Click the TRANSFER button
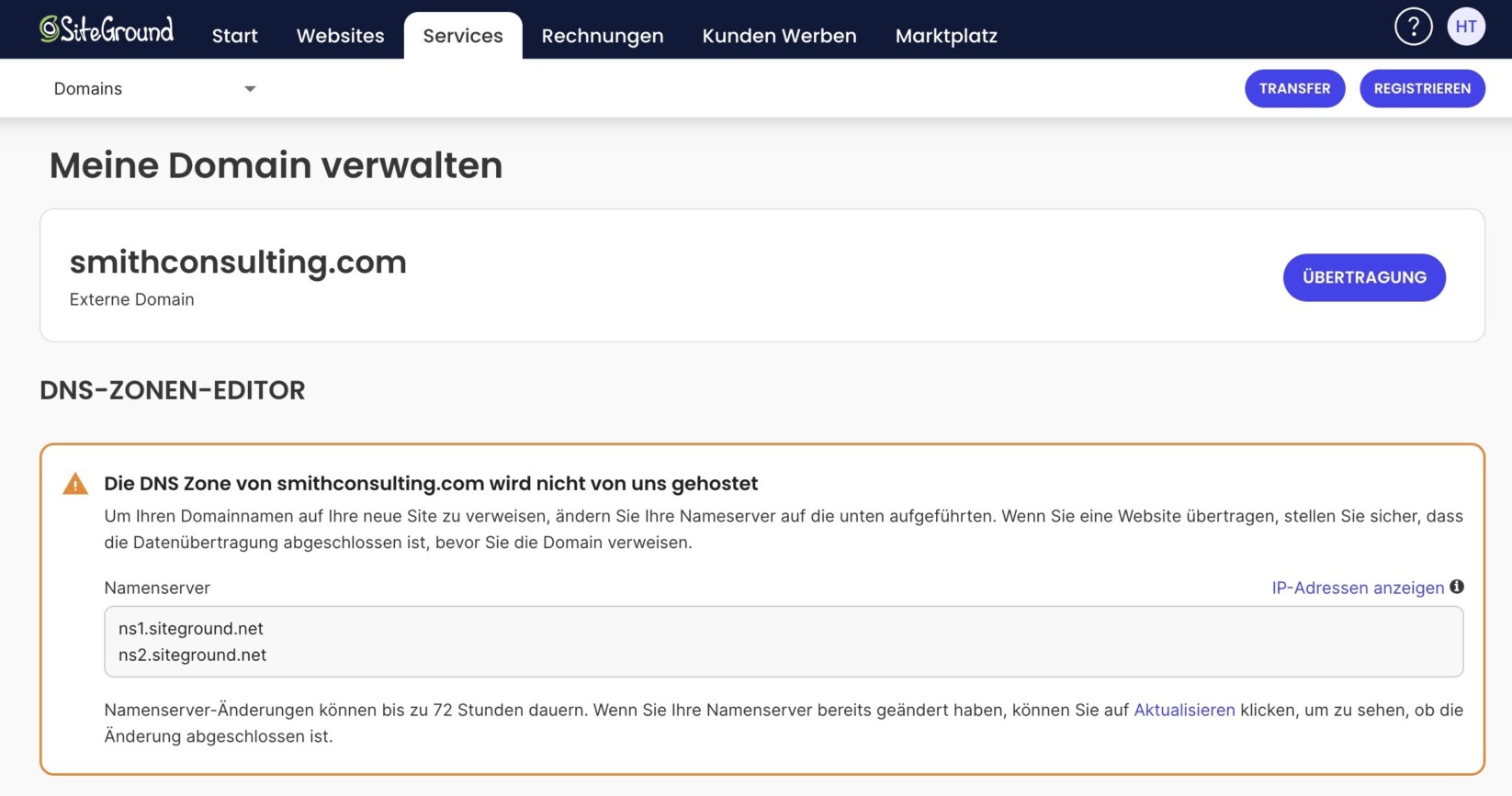Screen dimensions: 1512x796 (1295, 88)
